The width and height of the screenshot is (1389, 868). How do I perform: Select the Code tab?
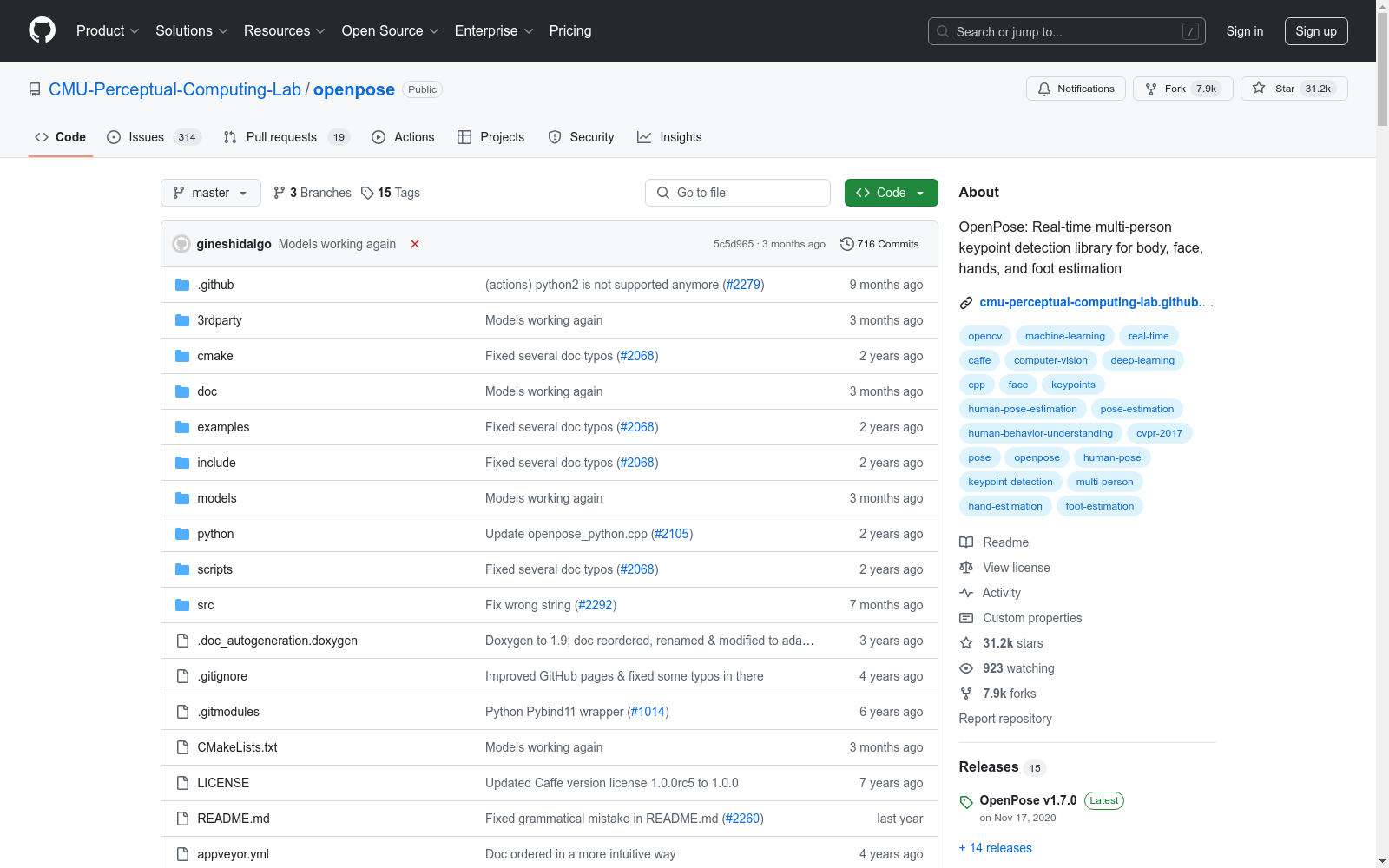coord(61,137)
